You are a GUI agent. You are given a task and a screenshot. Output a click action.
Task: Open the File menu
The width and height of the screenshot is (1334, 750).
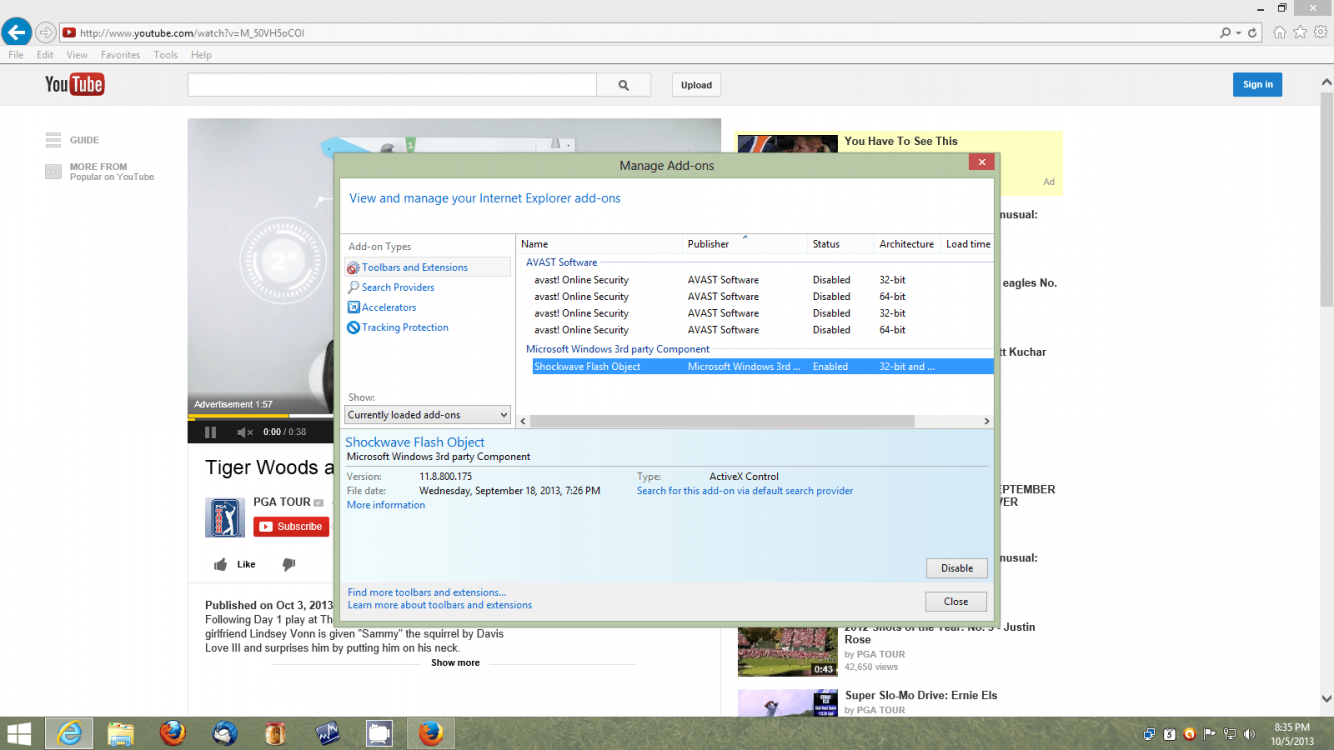(16, 55)
